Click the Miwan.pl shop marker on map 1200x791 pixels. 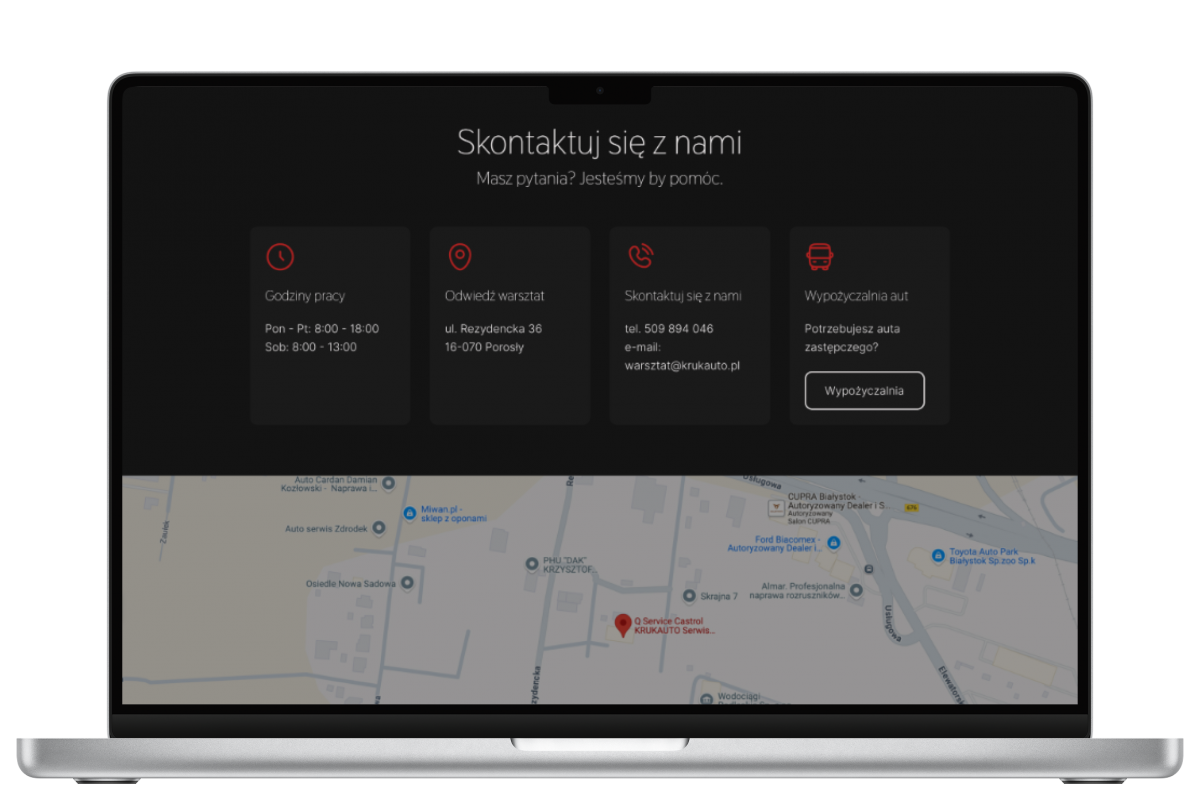409,513
